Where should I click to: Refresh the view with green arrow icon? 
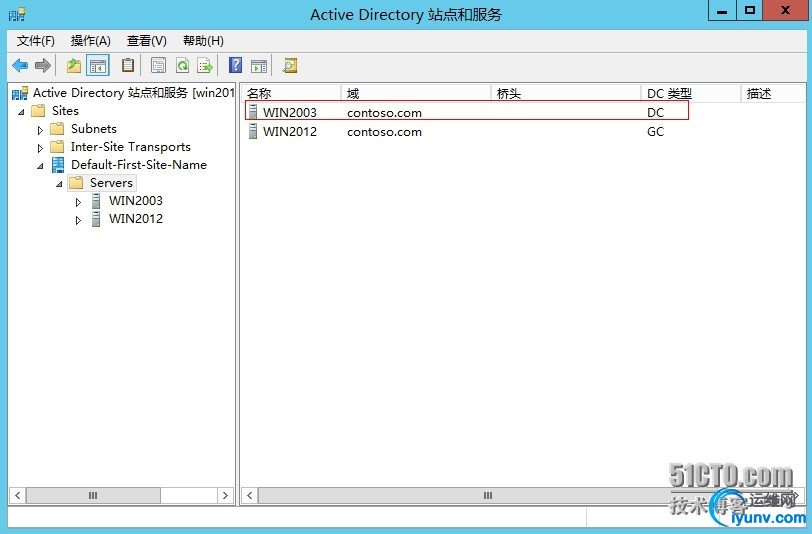pos(182,66)
